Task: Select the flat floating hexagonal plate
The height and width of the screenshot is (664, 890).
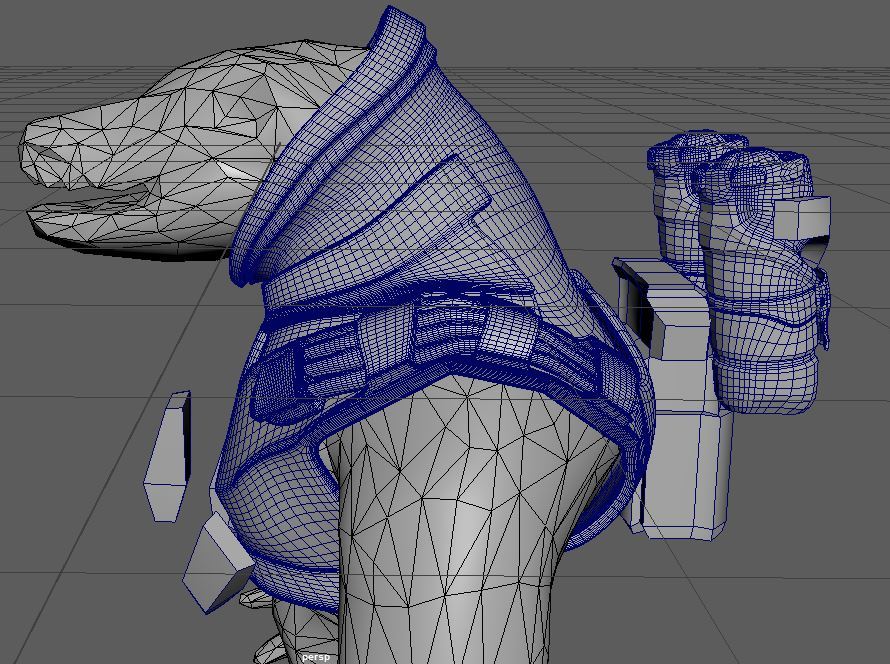Action: (x=168, y=455)
